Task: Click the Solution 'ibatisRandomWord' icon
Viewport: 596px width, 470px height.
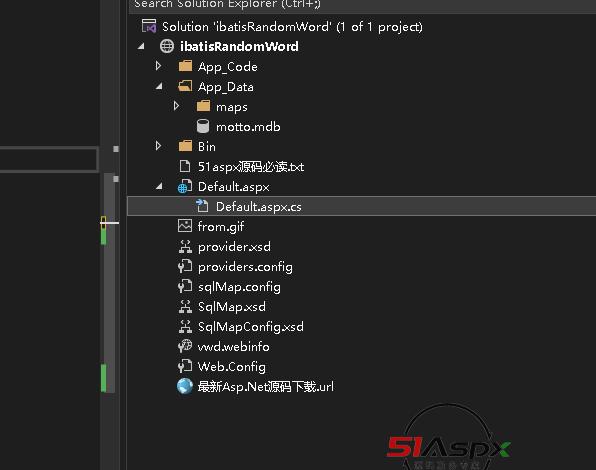Action: [149, 26]
